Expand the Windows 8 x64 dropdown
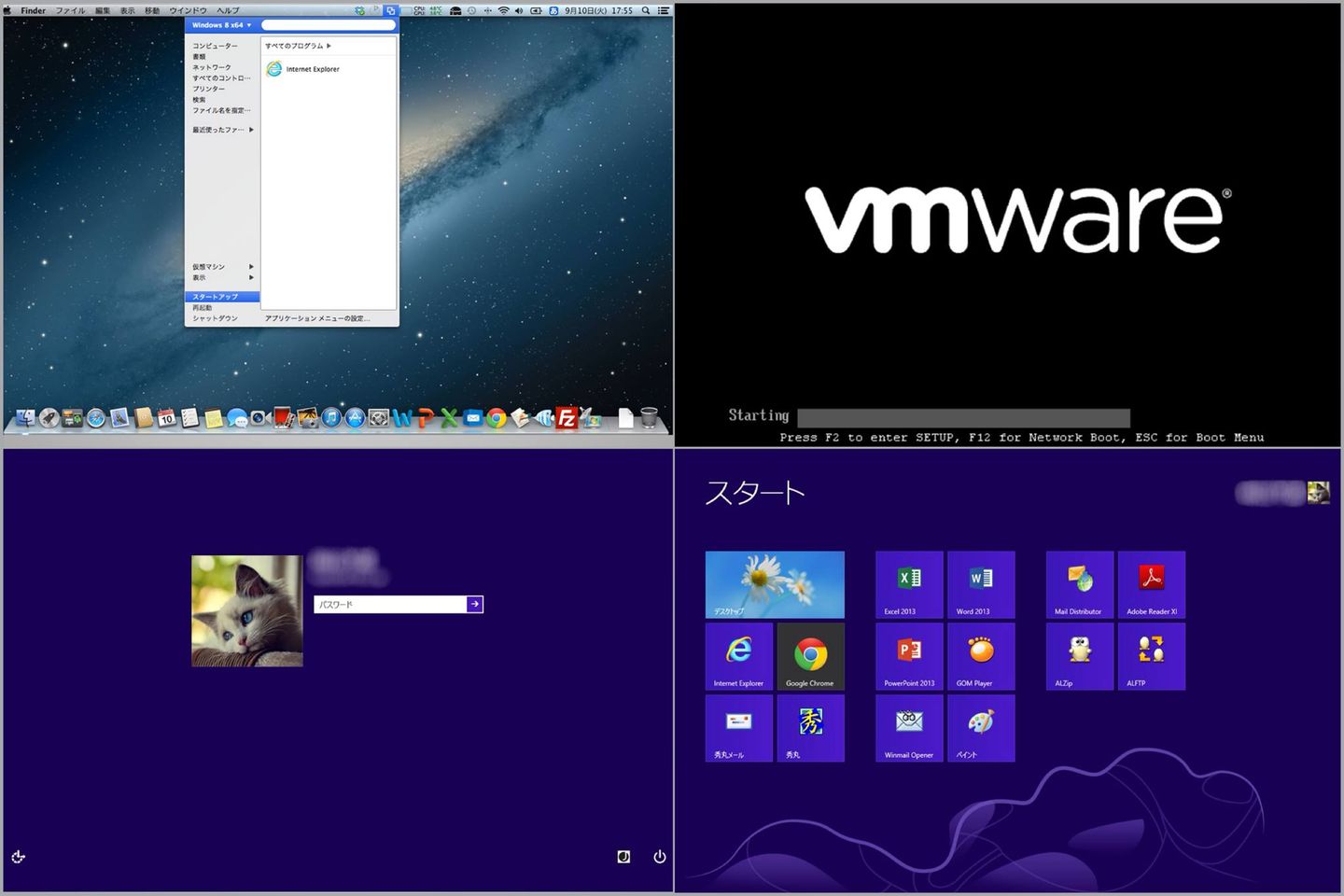Image resolution: width=1344 pixels, height=896 pixels. [222, 25]
